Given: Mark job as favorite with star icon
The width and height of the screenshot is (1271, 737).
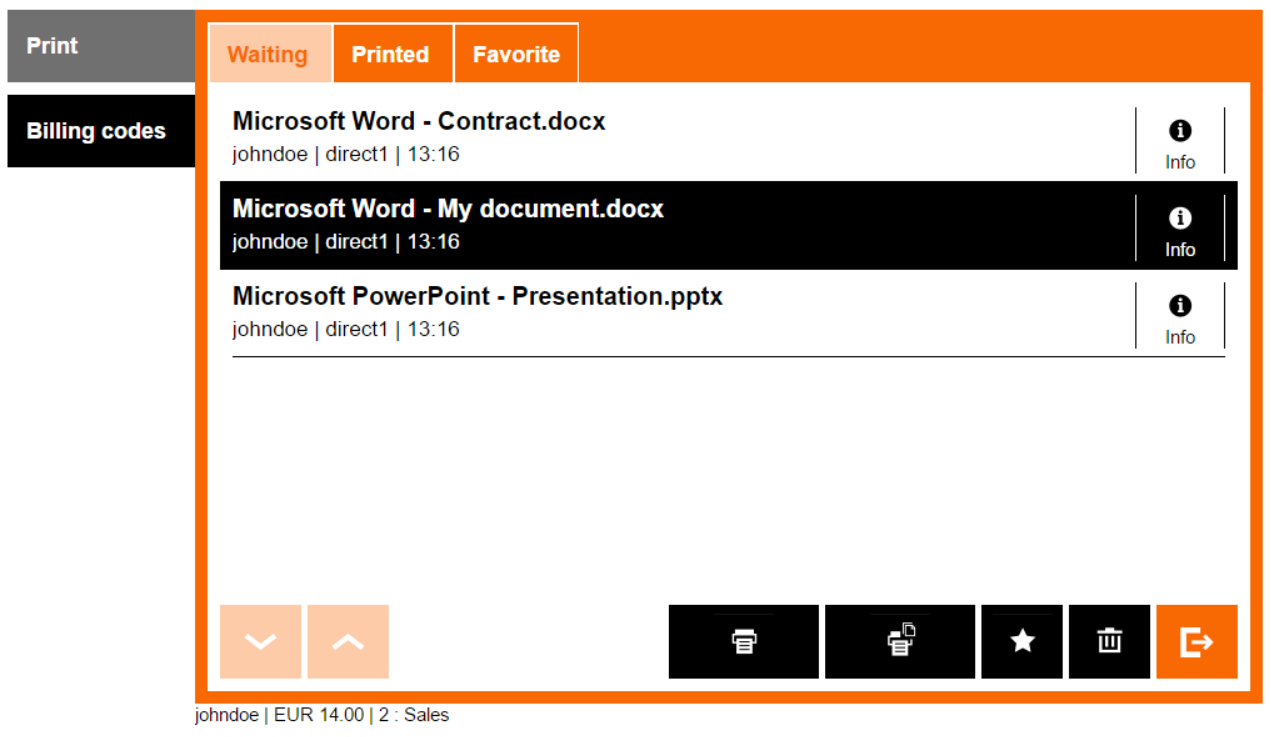Looking at the screenshot, I should coord(1021,641).
